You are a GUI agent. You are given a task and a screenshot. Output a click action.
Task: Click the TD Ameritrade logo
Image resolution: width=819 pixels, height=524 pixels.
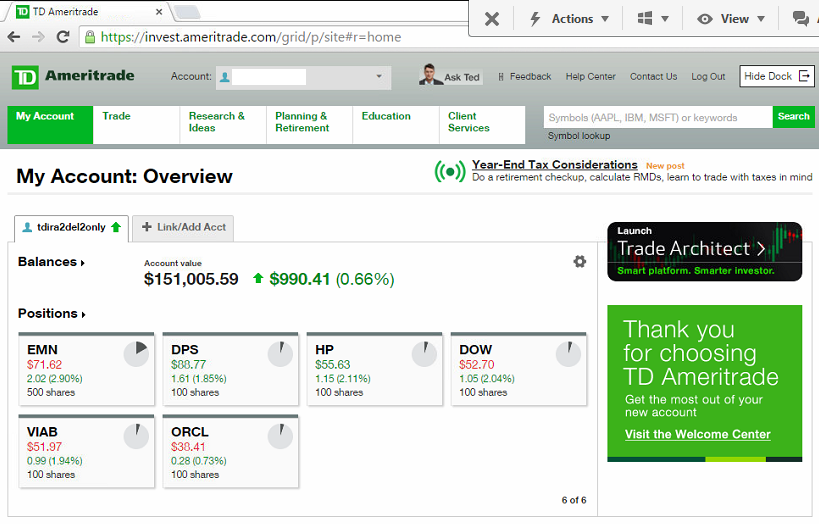tap(73, 77)
